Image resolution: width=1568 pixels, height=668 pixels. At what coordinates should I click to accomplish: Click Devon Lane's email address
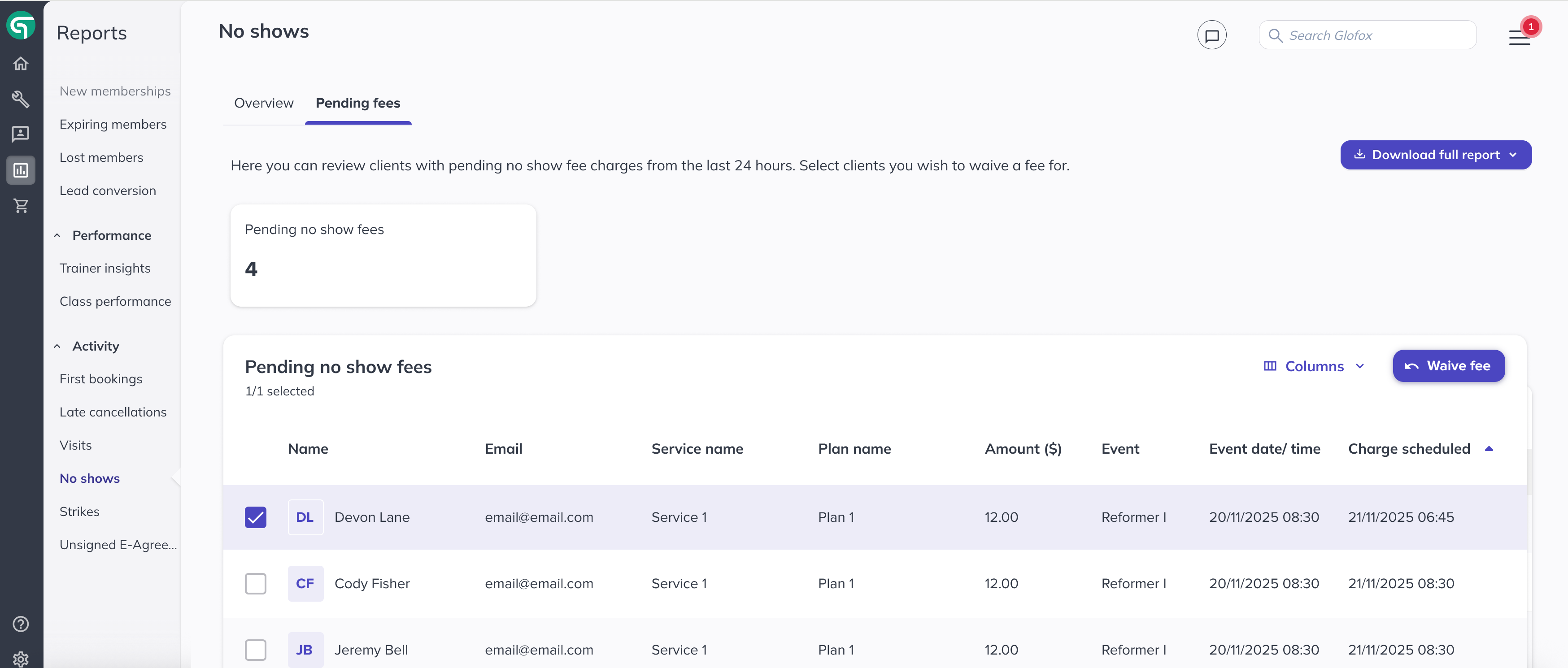[539, 517]
